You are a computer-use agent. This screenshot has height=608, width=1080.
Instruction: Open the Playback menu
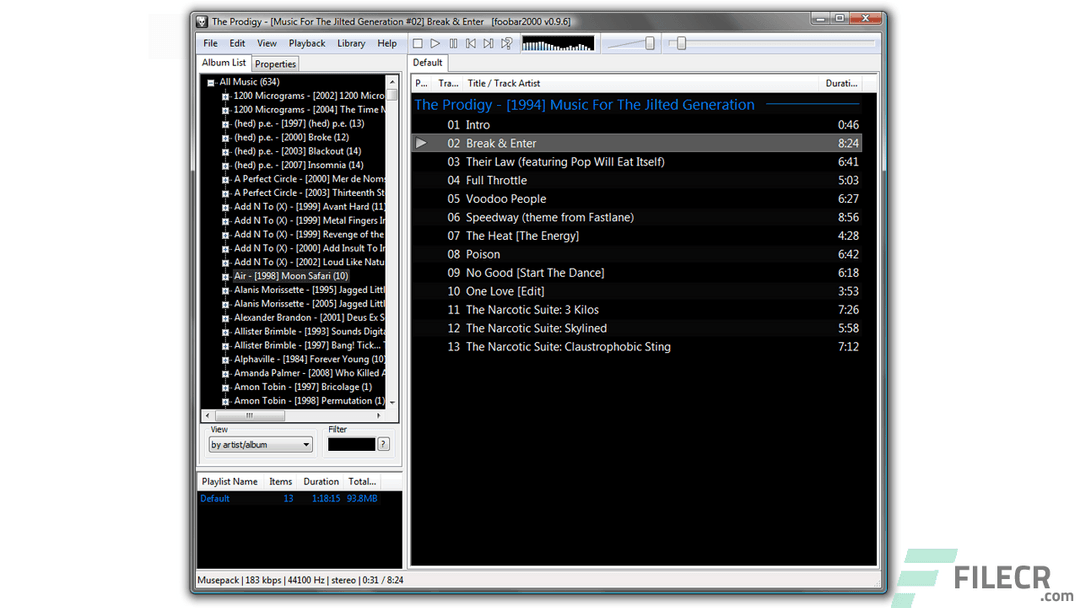pos(306,43)
